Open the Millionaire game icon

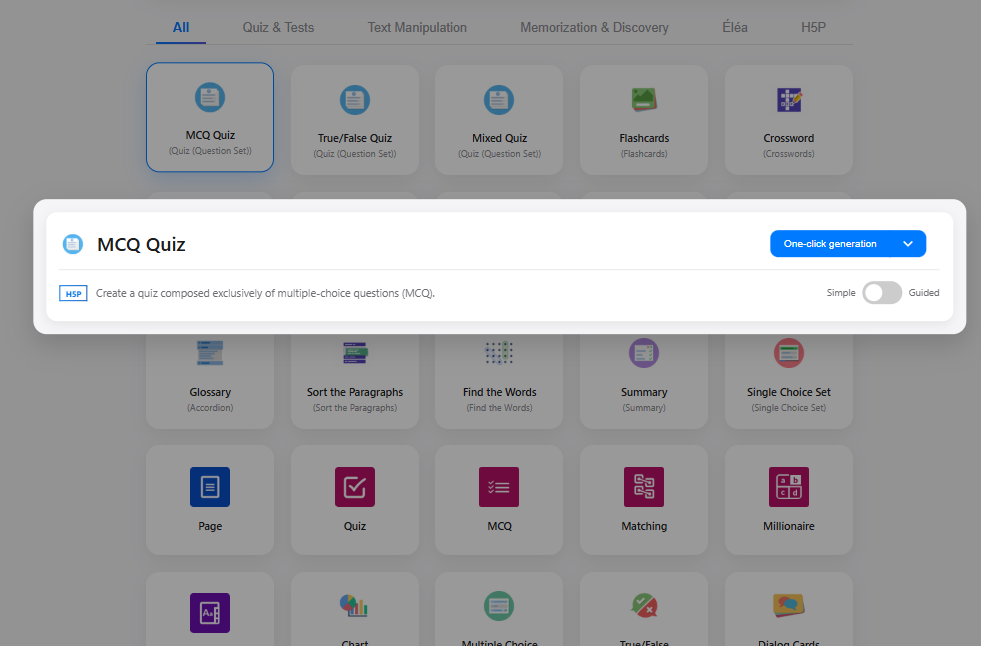click(788, 487)
